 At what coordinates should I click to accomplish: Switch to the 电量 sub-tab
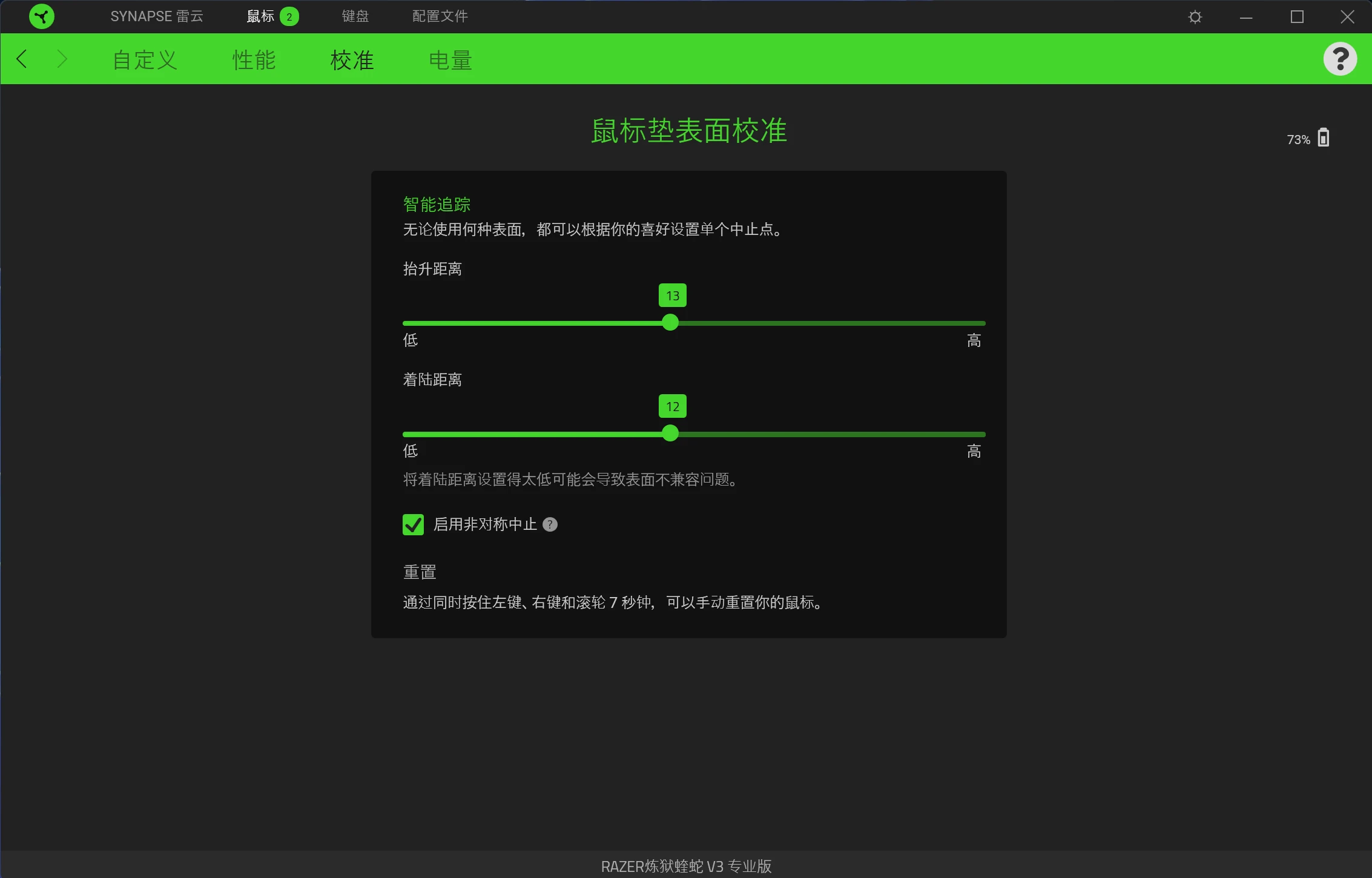[x=450, y=59]
